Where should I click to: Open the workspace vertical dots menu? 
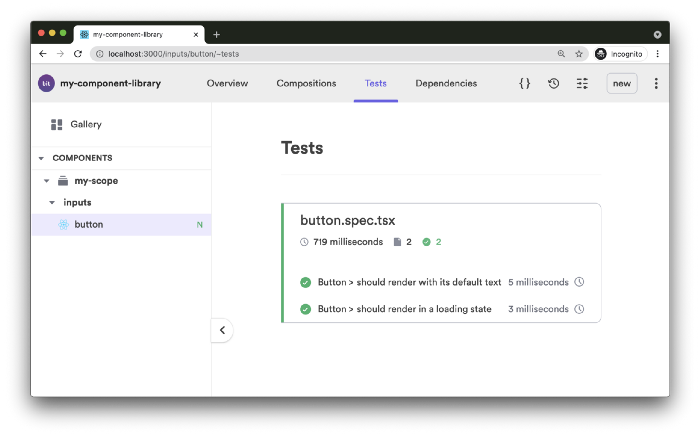pos(656,83)
